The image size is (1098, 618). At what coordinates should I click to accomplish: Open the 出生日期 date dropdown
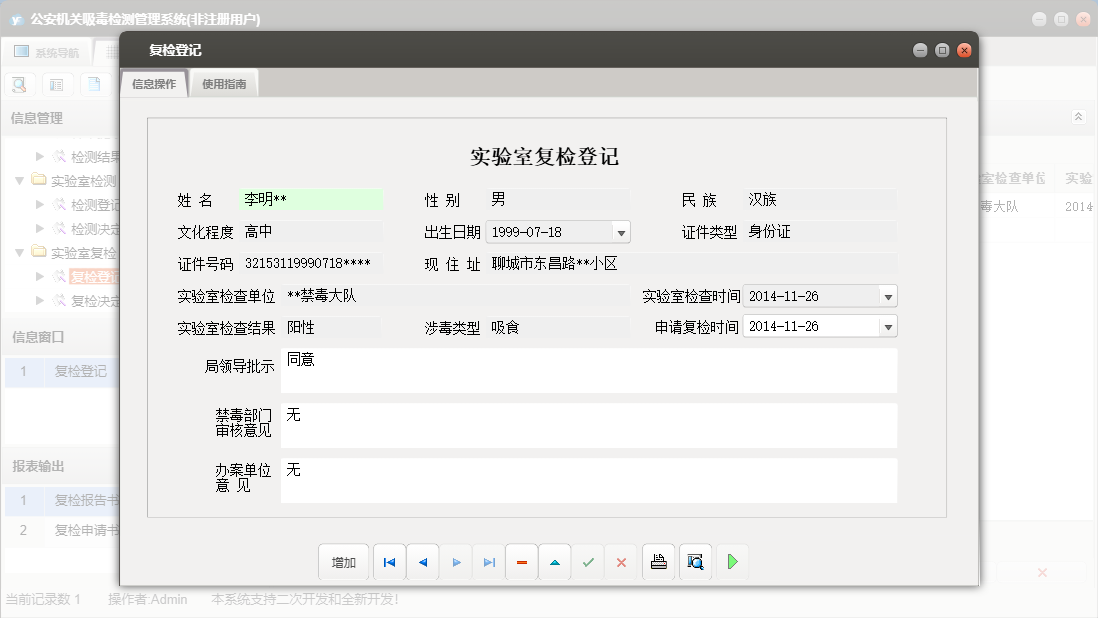[621, 232]
